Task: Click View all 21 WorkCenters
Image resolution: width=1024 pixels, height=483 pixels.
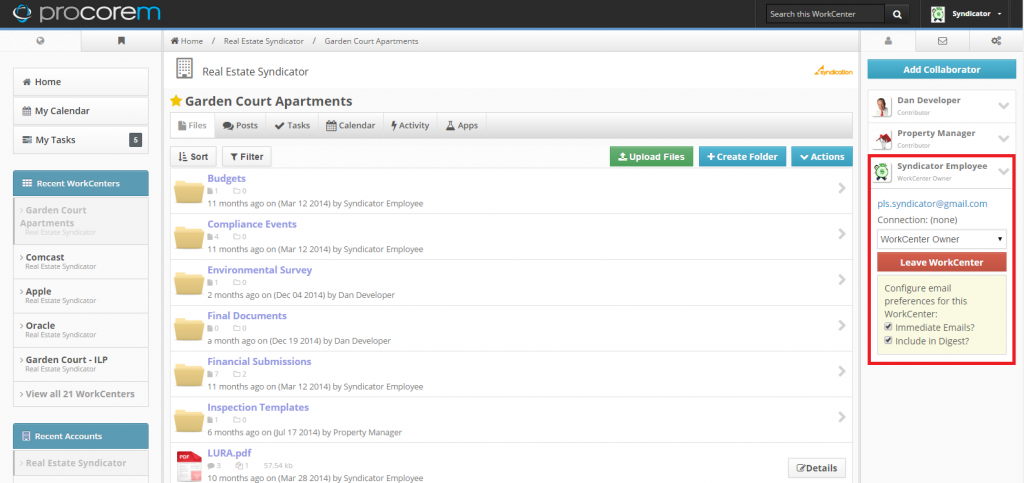Action: [81, 394]
